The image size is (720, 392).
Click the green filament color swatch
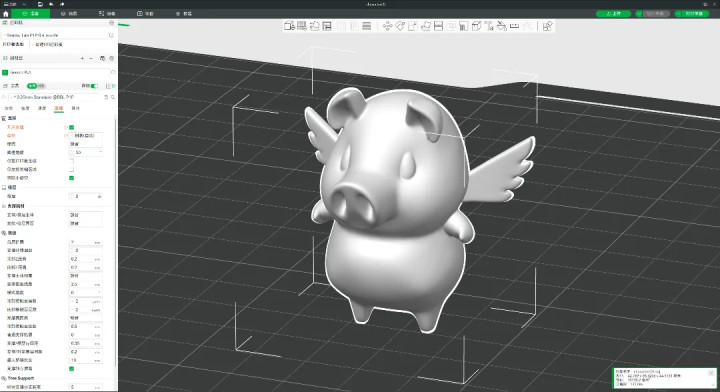(5, 73)
